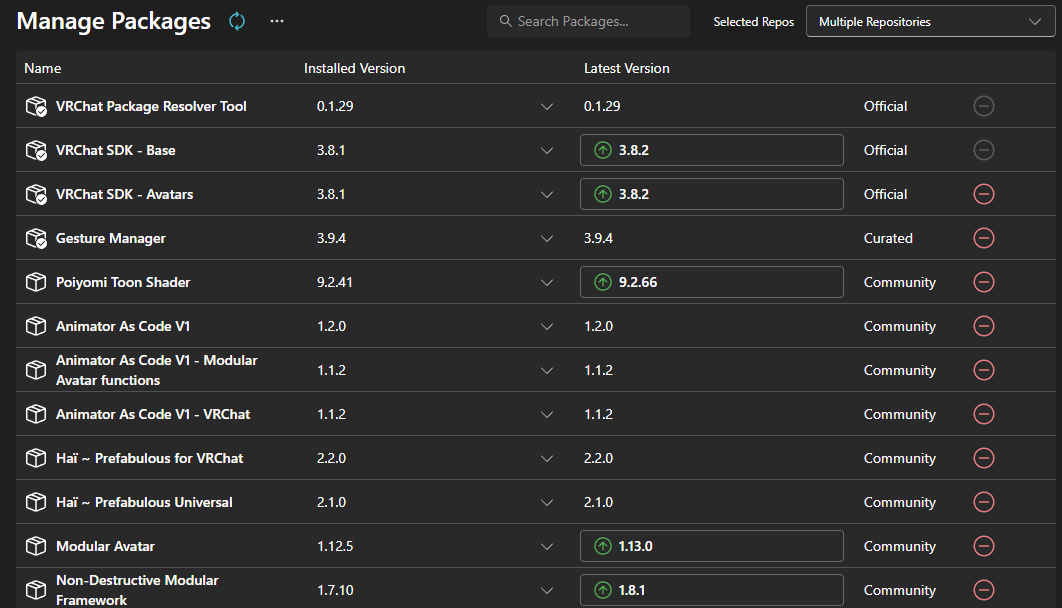Remove Non-Destructive Modular Framework package
1062x608 pixels.
[x=983, y=590]
